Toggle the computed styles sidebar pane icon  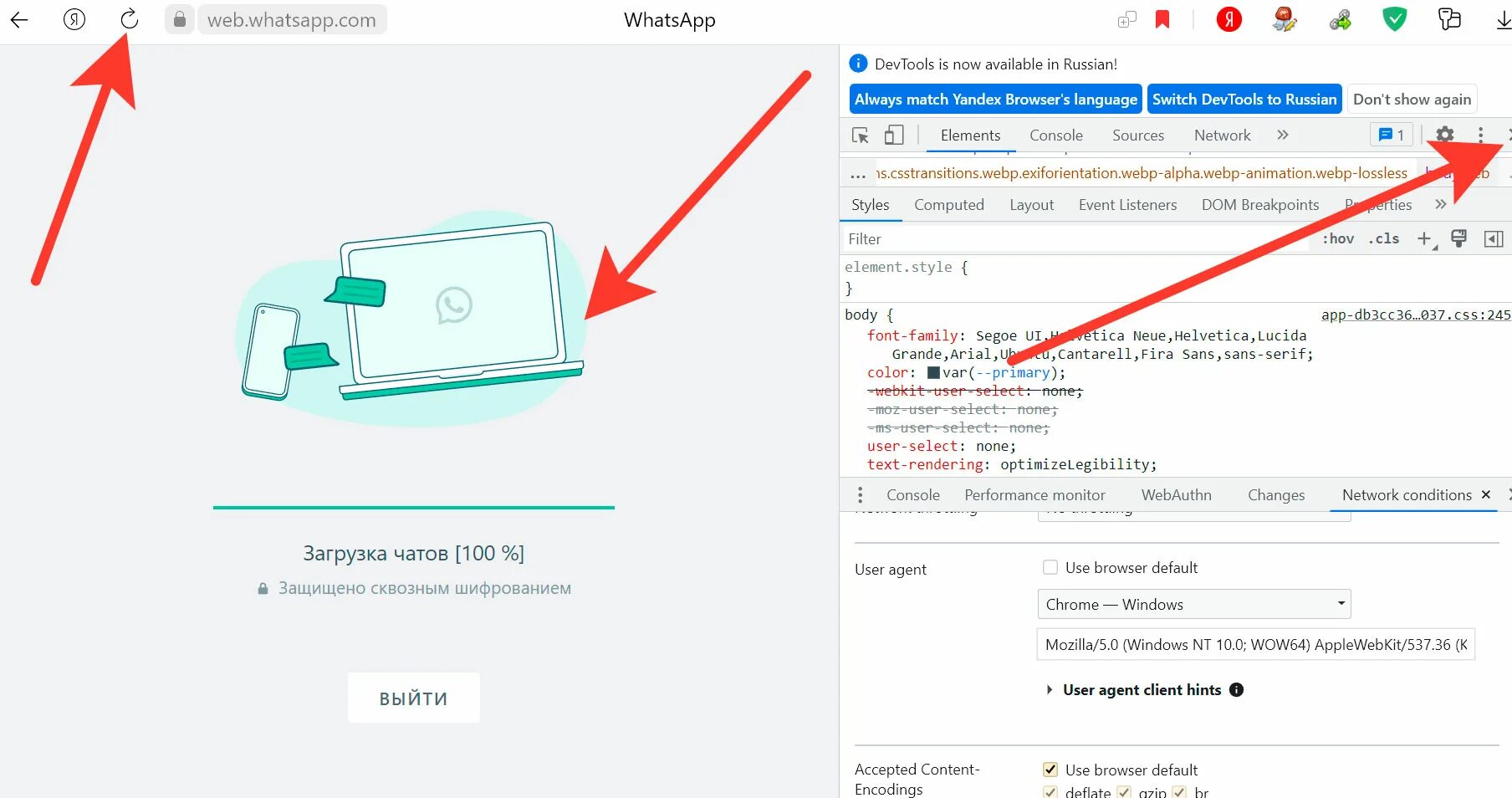tap(1494, 239)
